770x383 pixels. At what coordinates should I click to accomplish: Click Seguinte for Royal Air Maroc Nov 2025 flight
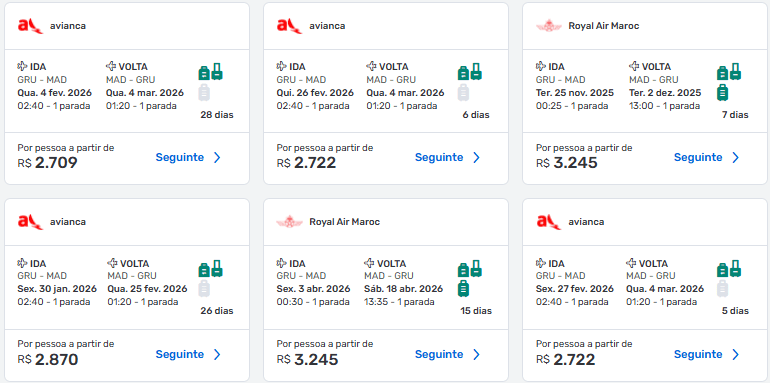(698, 157)
